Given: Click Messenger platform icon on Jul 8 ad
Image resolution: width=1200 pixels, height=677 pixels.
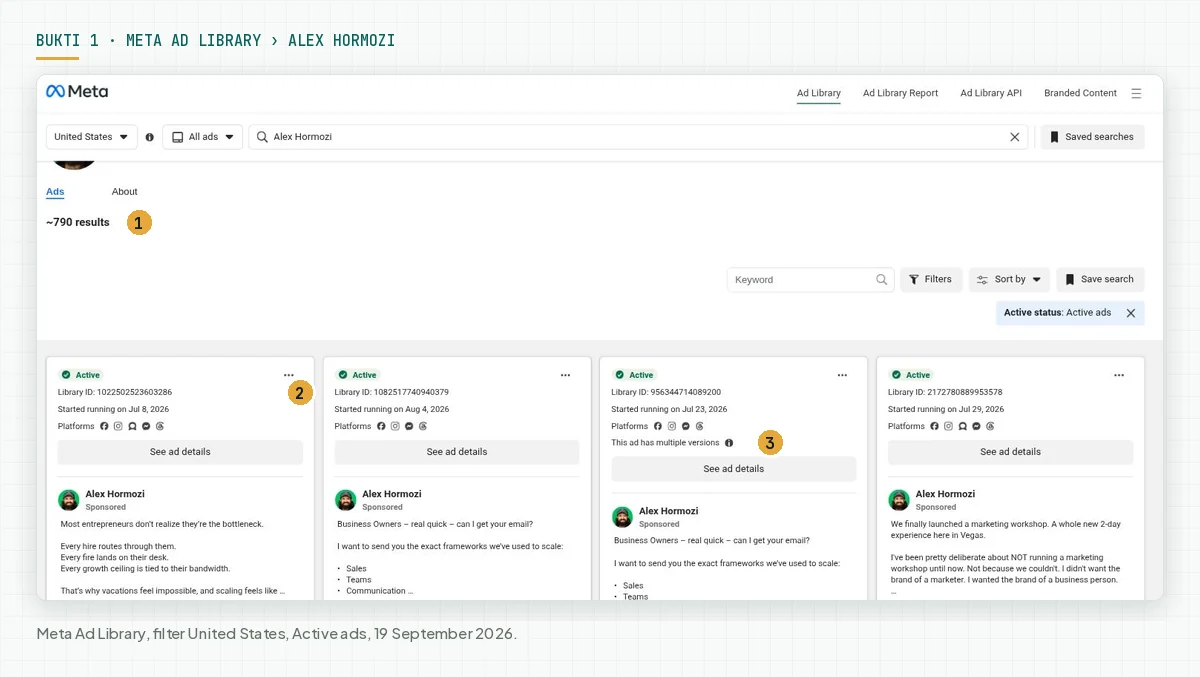Looking at the screenshot, I should [146, 426].
